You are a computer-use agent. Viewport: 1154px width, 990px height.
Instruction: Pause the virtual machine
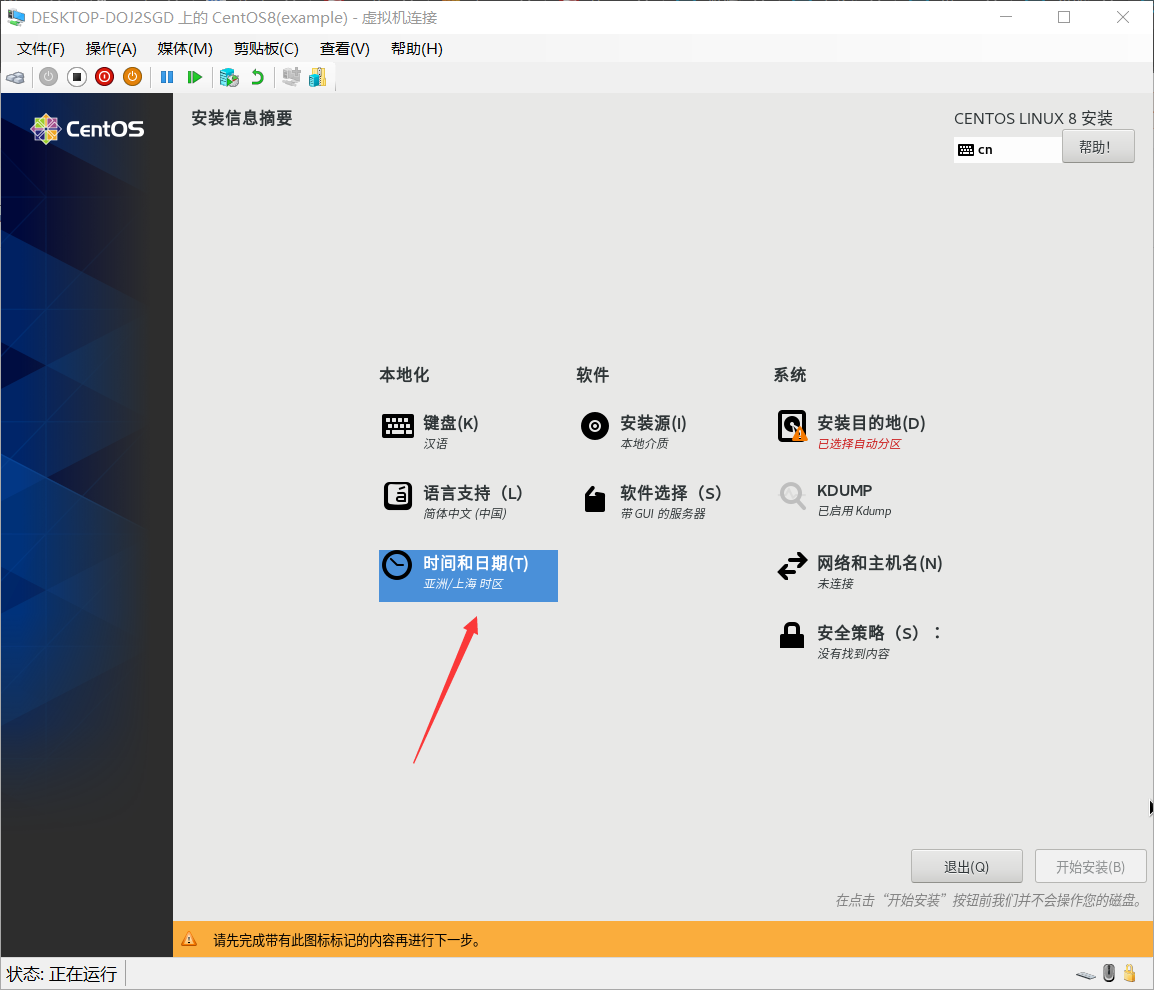(x=167, y=77)
